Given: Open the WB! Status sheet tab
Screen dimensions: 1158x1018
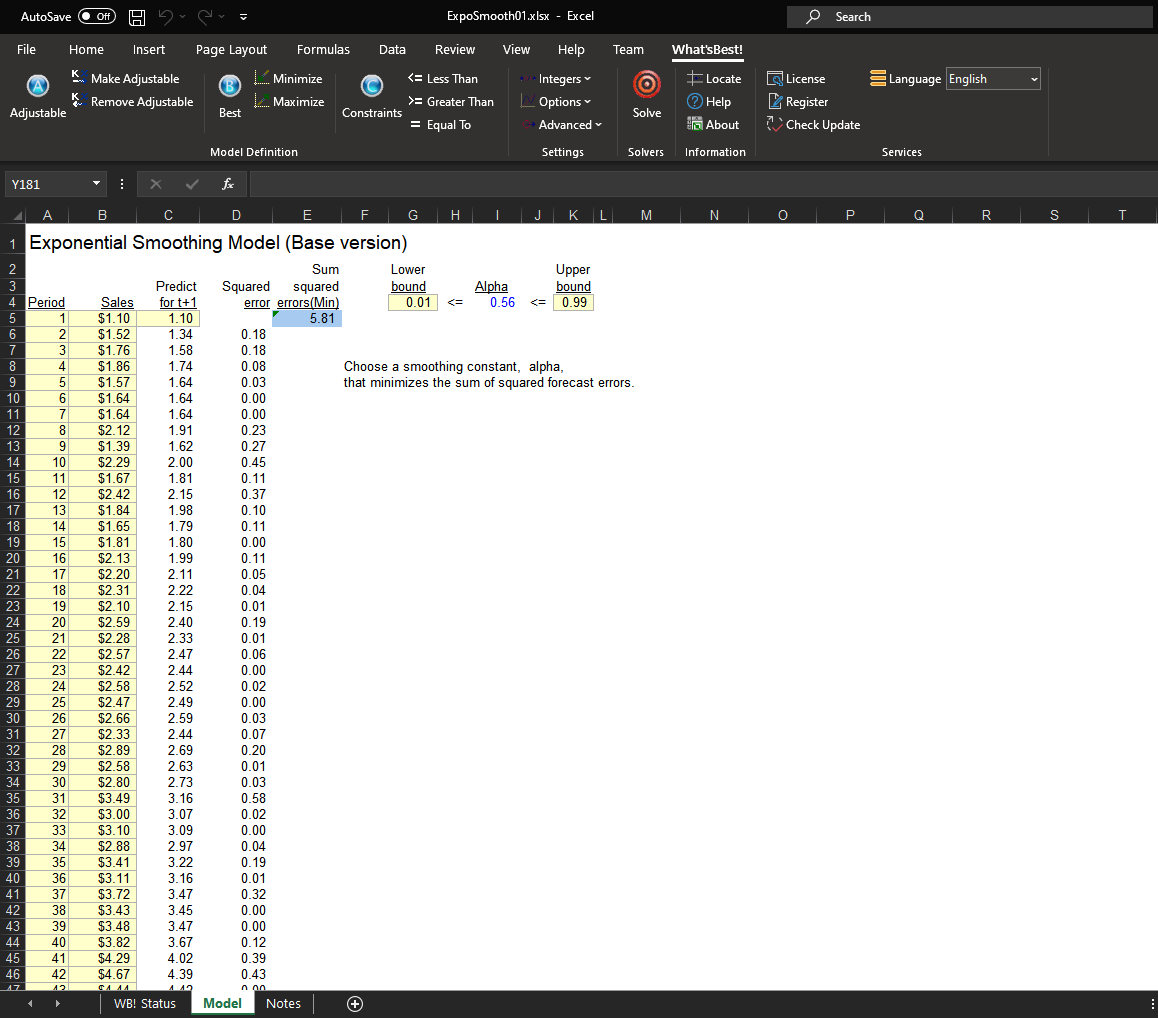Looking at the screenshot, I should pyautogui.click(x=145, y=1003).
